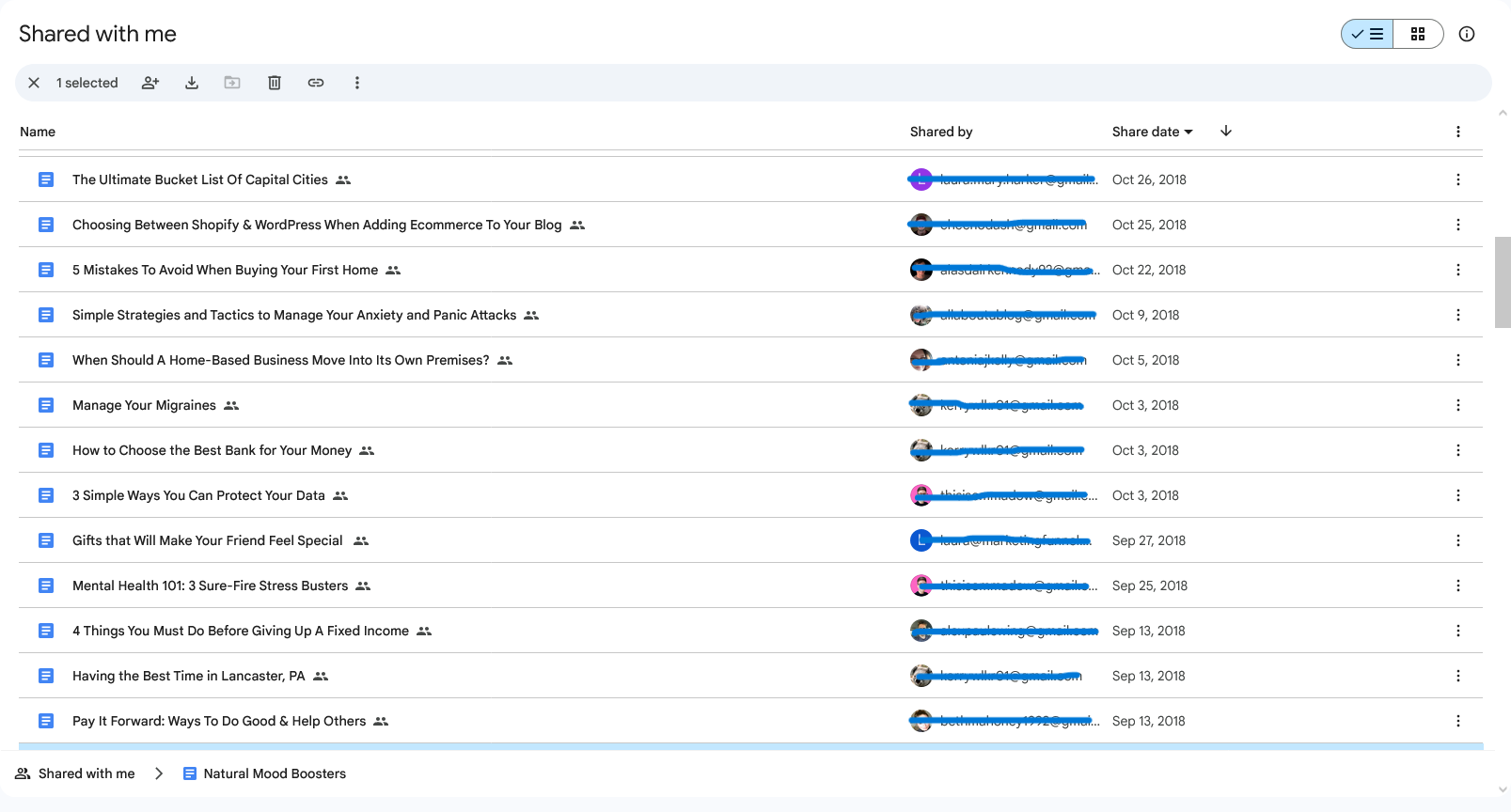Copy link to the selected file
The image size is (1511, 812).
(x=316, y=83)
